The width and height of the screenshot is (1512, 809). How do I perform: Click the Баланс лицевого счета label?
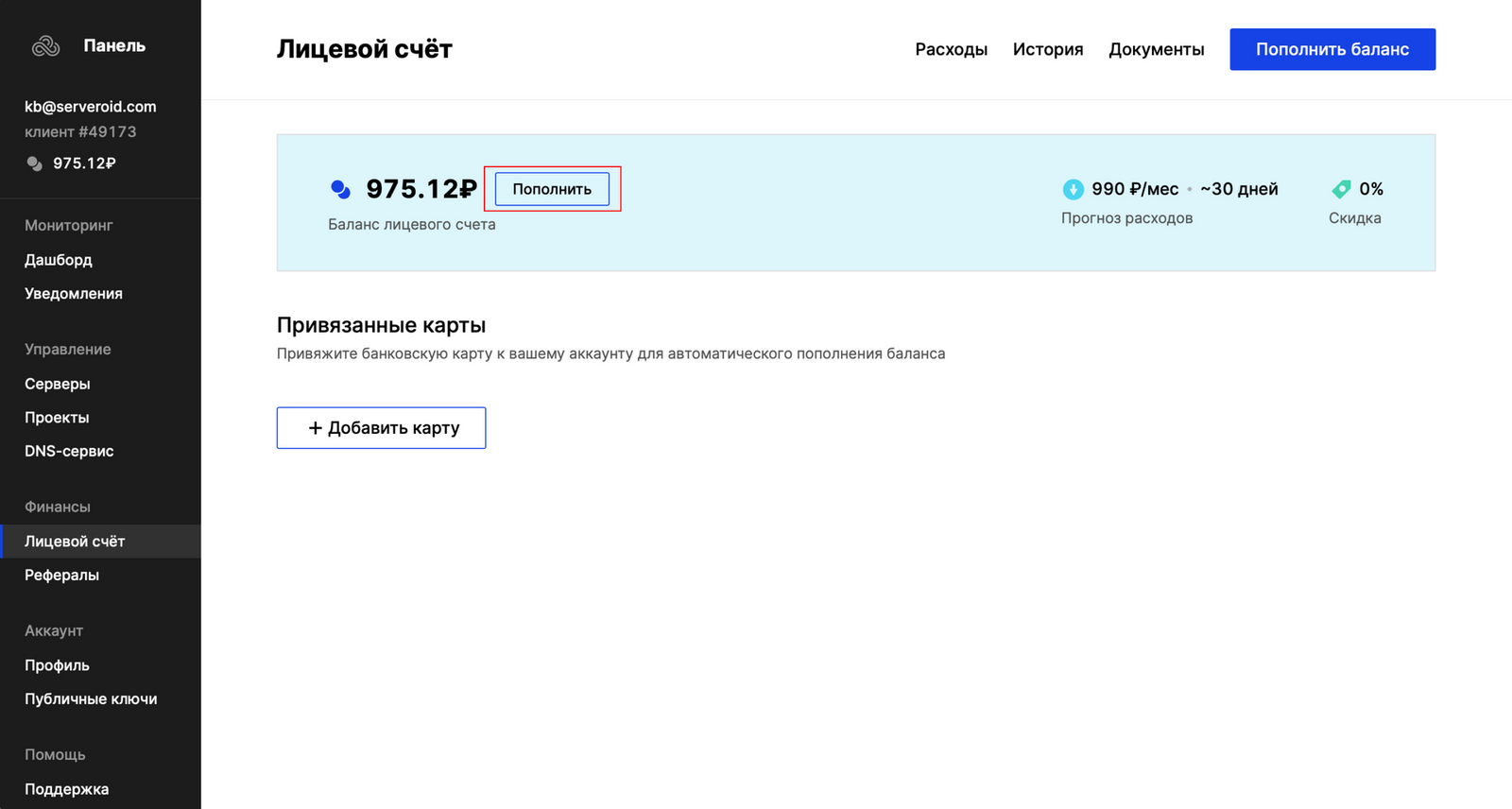412,225
